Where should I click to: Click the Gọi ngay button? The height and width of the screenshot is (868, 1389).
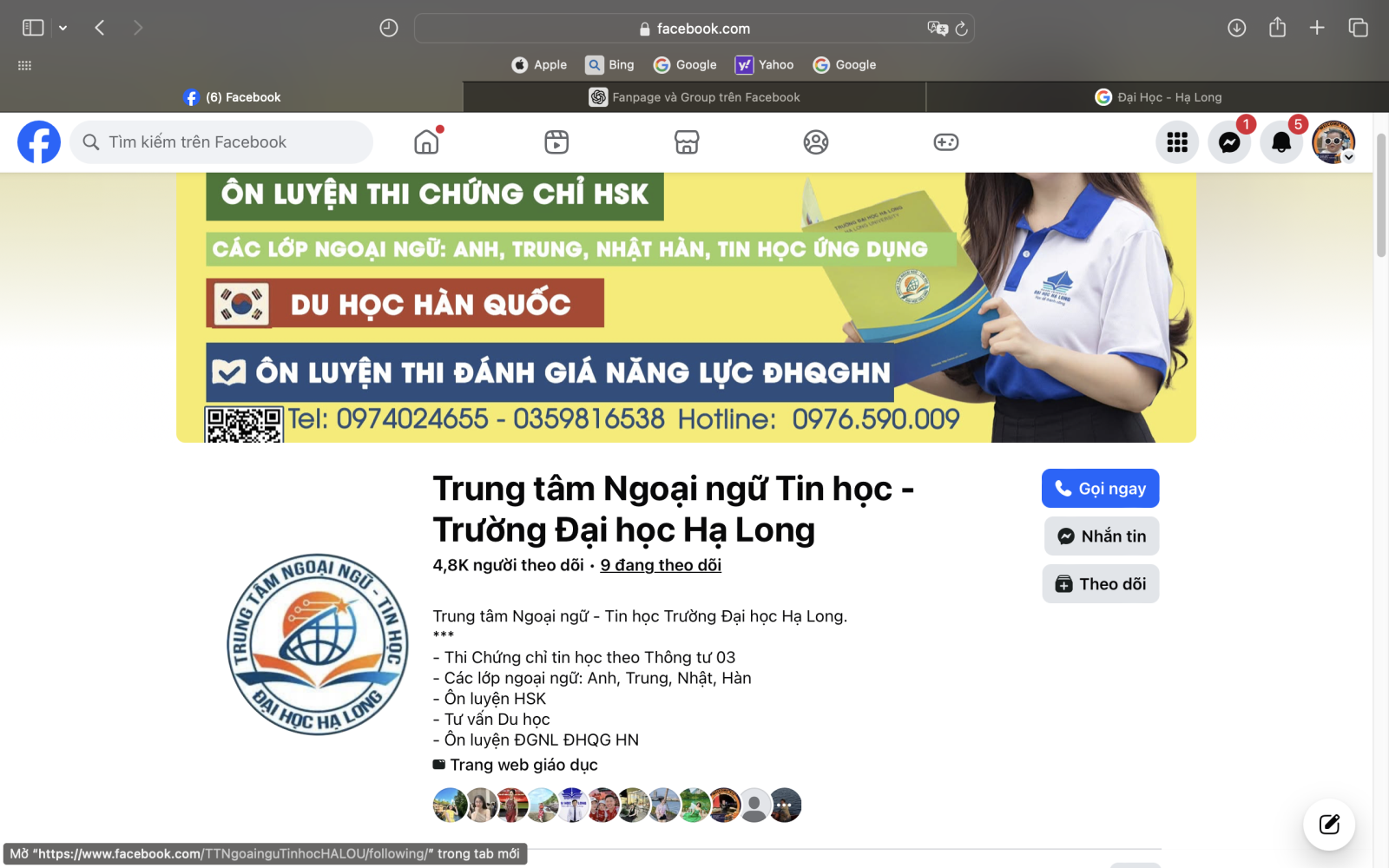[1101, 489]
